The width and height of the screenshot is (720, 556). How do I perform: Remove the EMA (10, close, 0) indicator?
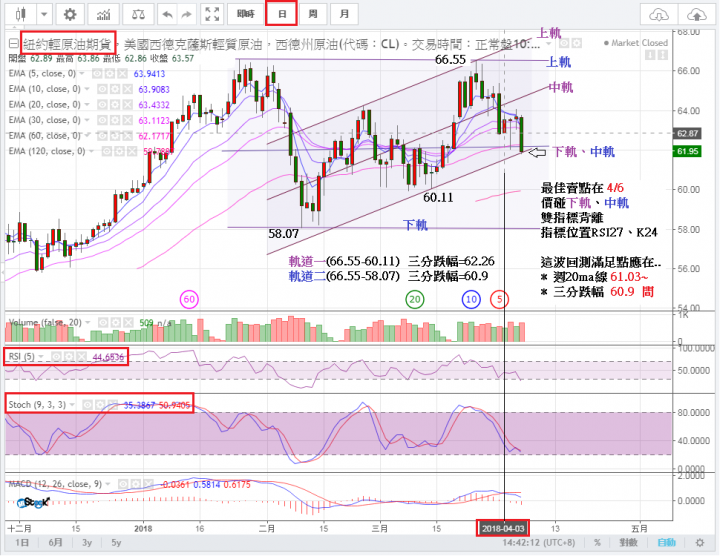pyautogui.click(x=127, y=89)
